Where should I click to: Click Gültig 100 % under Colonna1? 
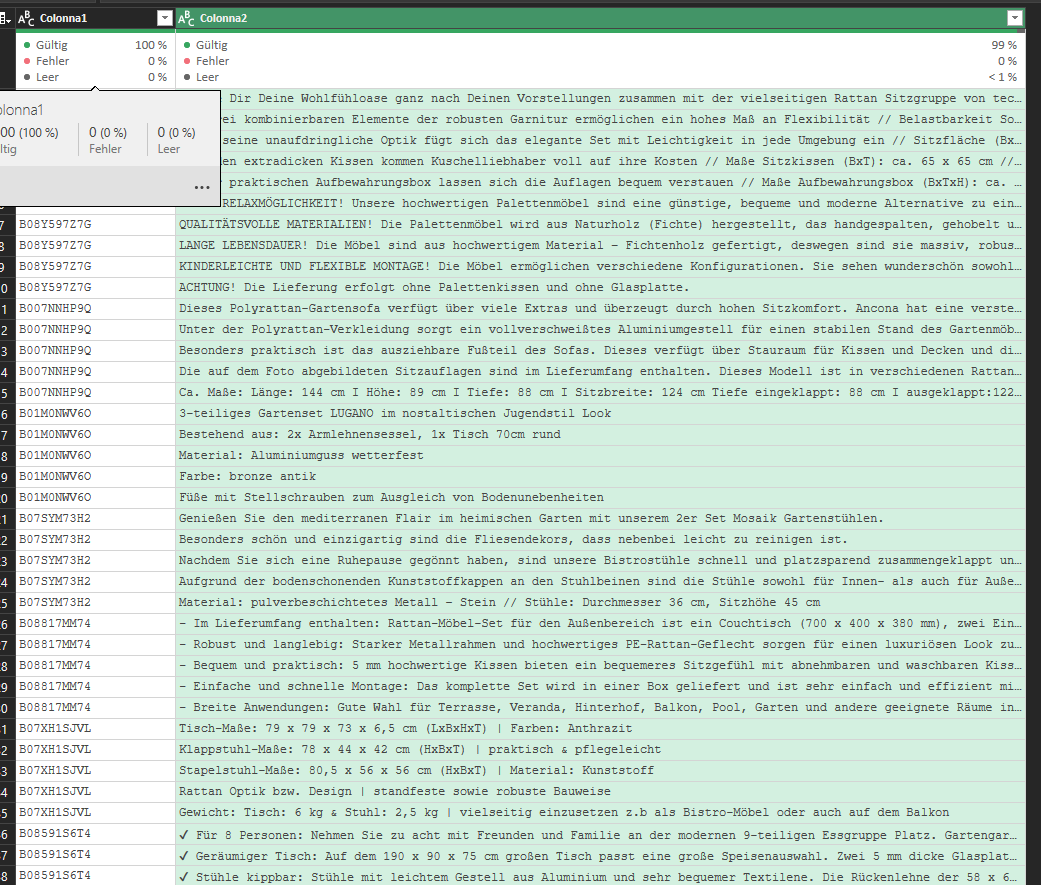[x=95, y=45]
